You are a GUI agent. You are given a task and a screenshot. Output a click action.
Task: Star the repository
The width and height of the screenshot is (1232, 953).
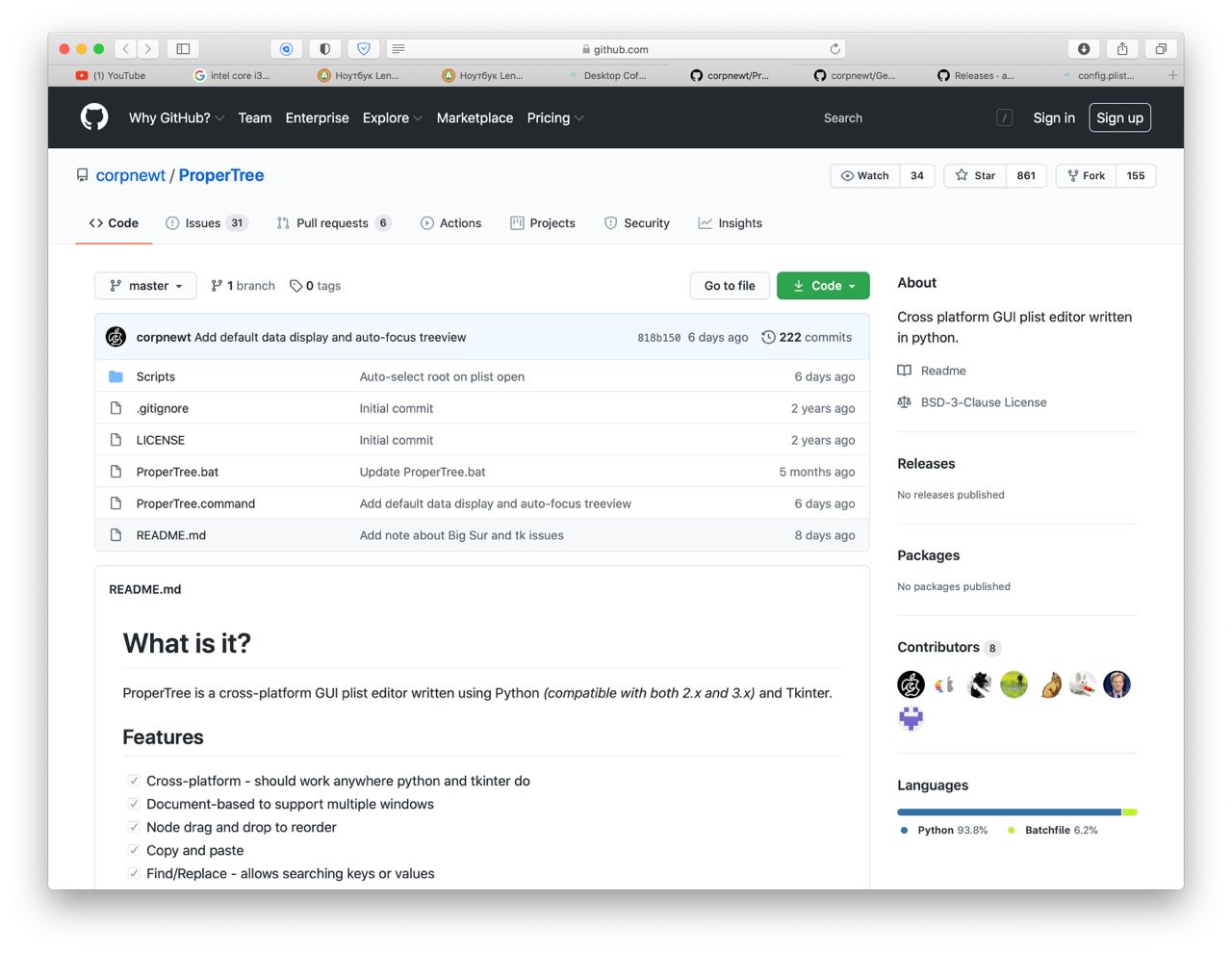coord(975,175)
